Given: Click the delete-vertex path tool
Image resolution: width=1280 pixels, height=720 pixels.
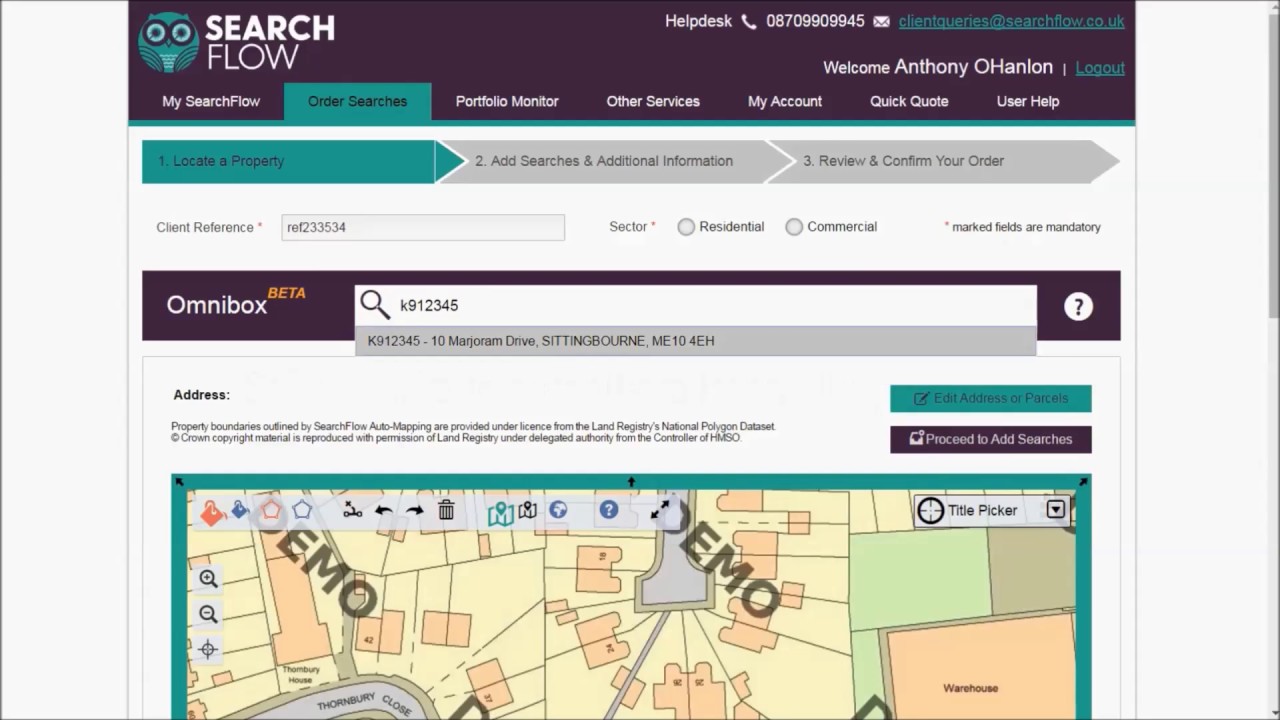Looking at the screenshot, I should tap(352, 511).
